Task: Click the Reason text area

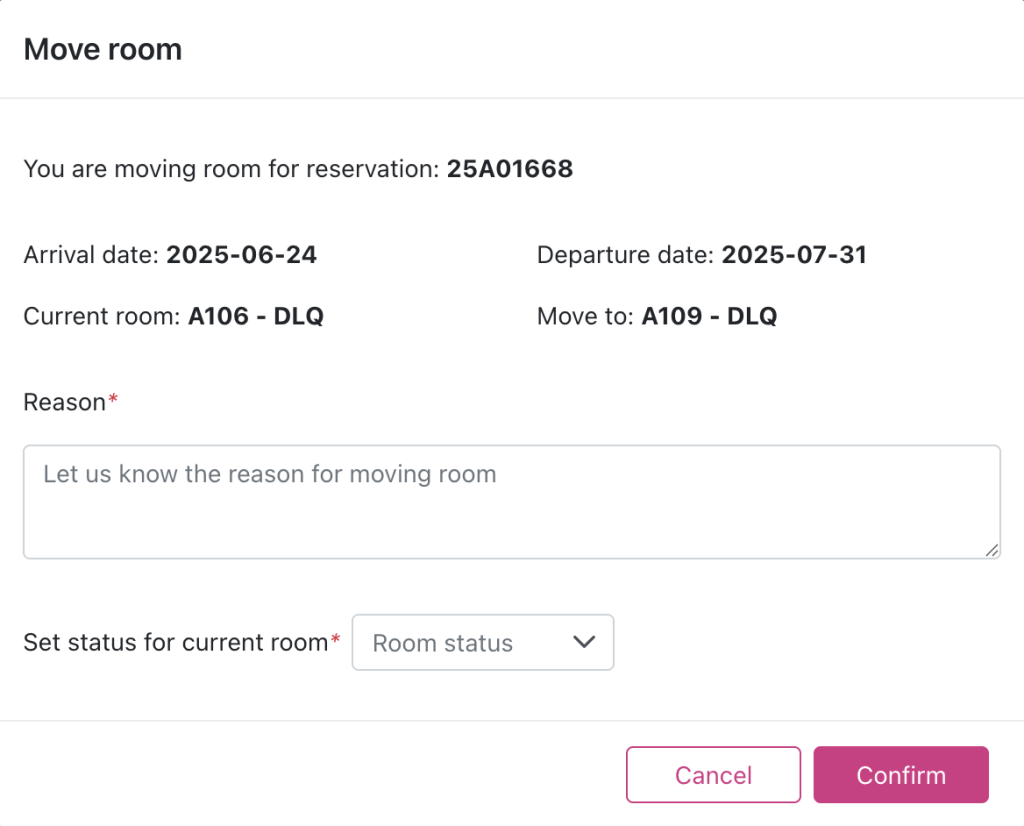Action: 511,501
